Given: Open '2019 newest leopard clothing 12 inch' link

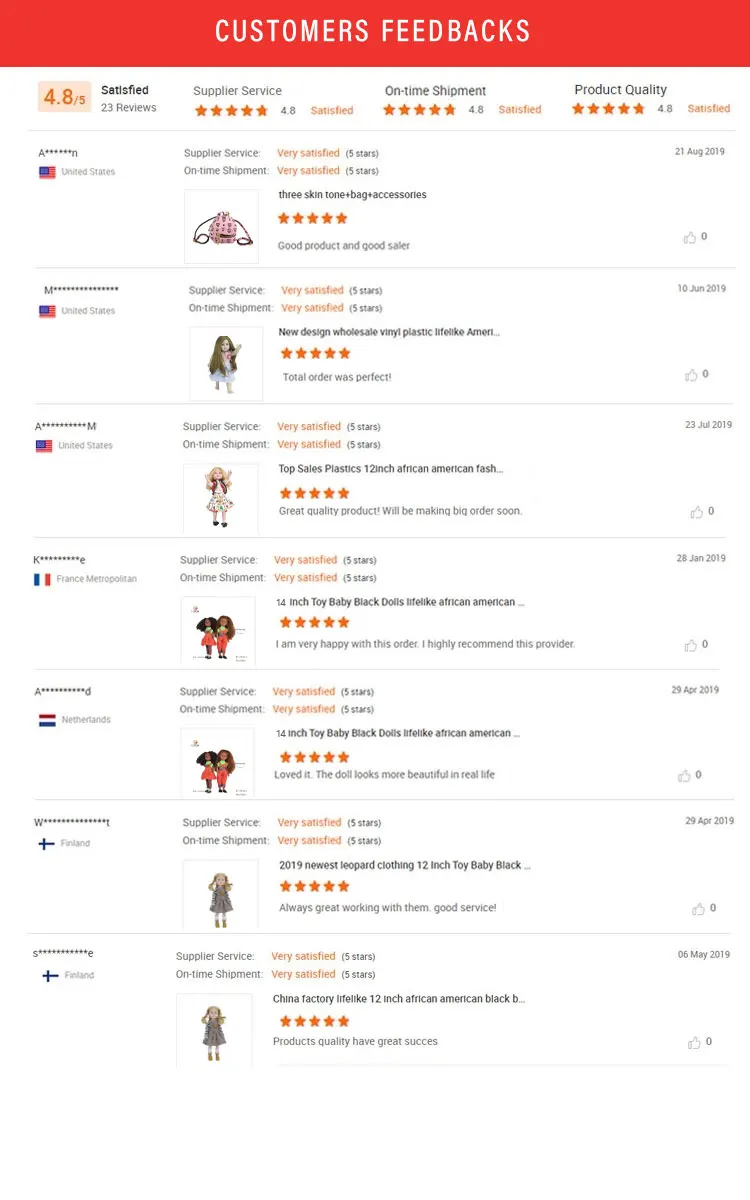Looking at the screenshot, I should [404, 865].
